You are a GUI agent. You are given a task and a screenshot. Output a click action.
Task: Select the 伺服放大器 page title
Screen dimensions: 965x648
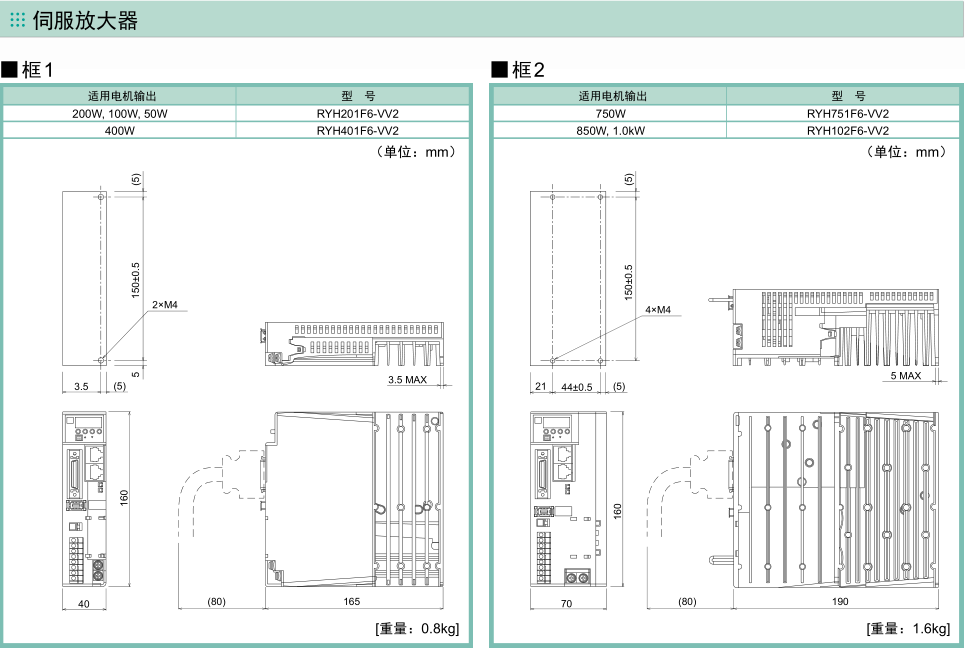(85, 19)
